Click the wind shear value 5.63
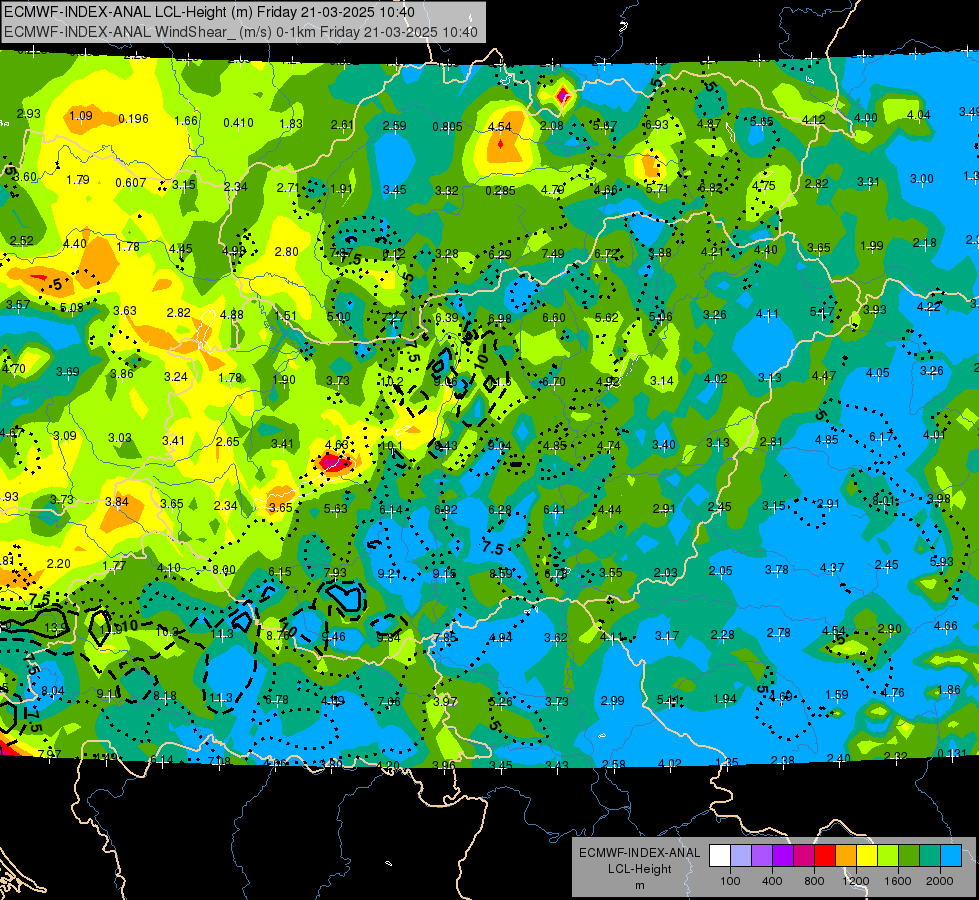This screenshot has width=979, height=900. click(x=336, y=508)
